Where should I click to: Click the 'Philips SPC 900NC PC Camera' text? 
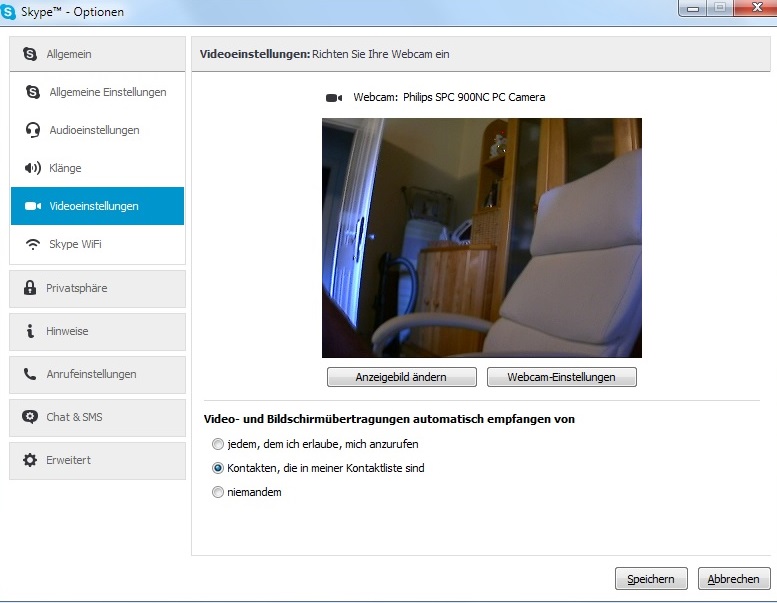[x=474, y=97]
